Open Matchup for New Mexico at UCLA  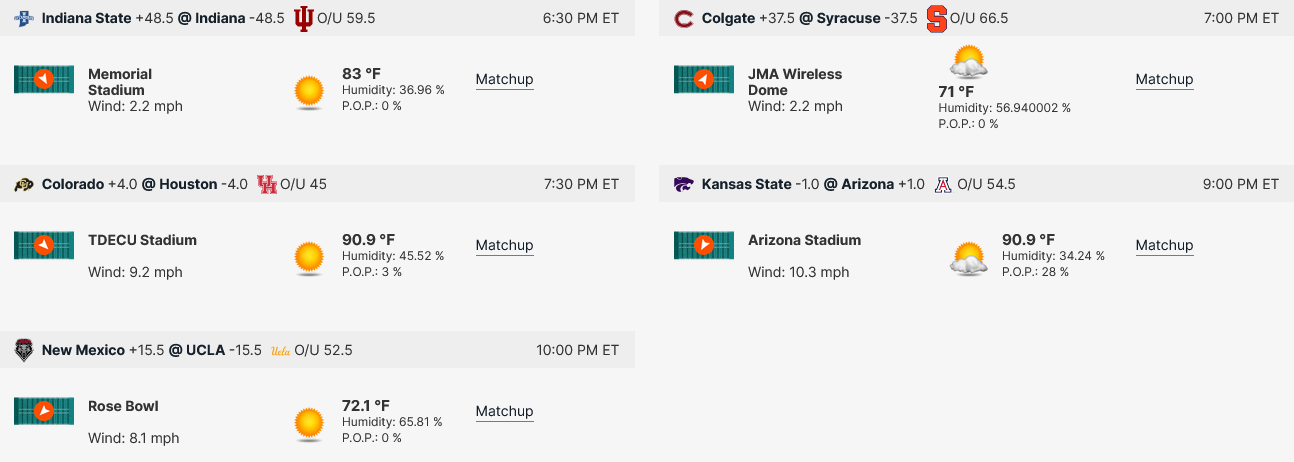pos(504,412)
